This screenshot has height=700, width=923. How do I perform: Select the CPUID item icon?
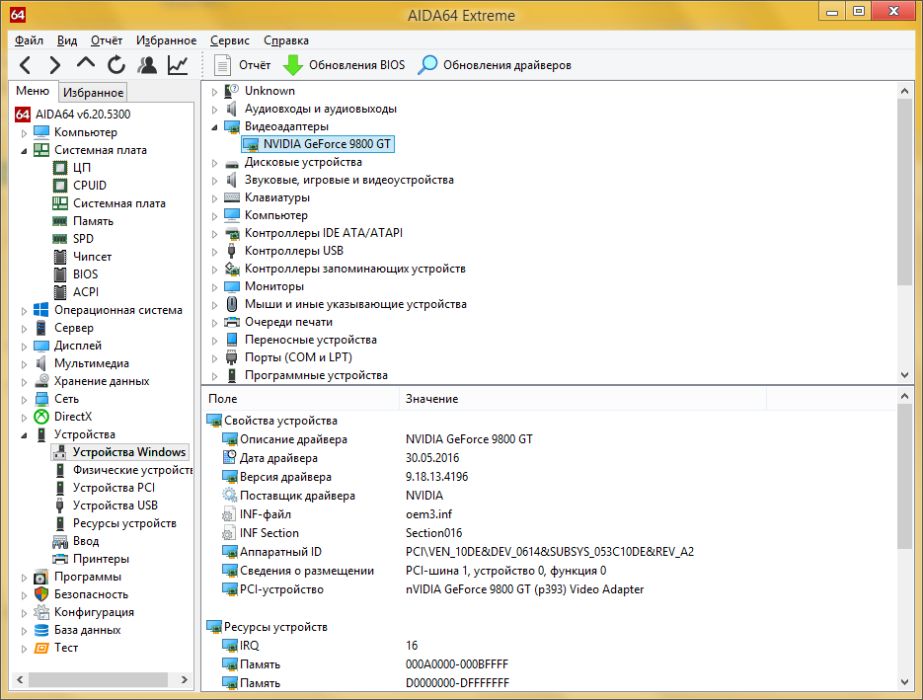[x=60, y=185]
